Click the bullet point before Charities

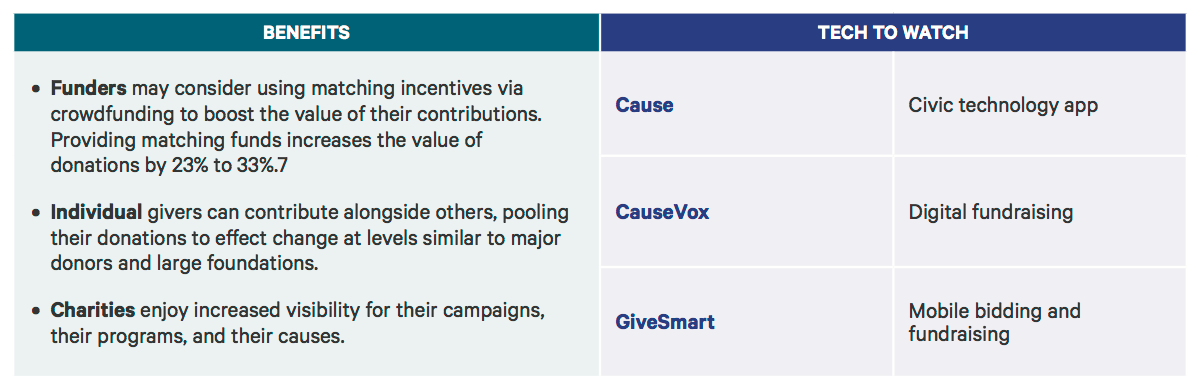(37, 312)
